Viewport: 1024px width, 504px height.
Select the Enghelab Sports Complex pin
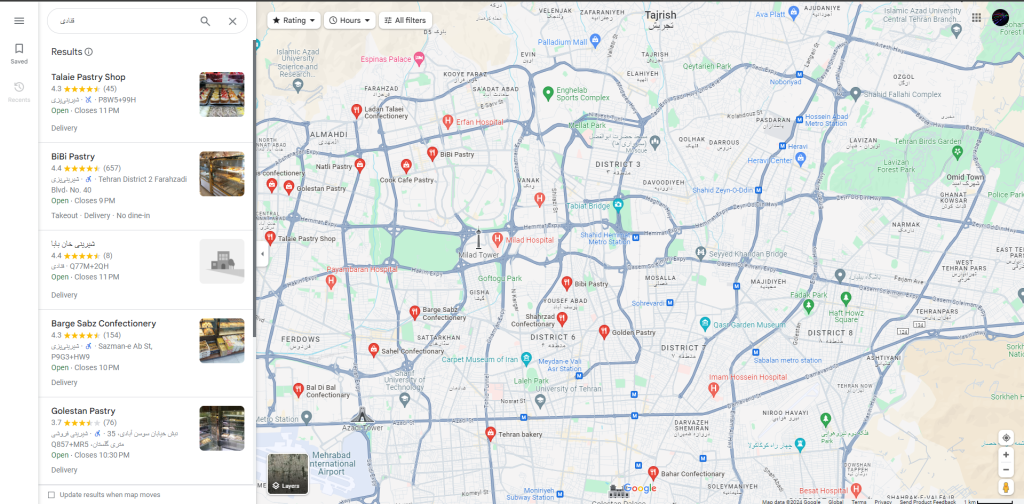549,92
